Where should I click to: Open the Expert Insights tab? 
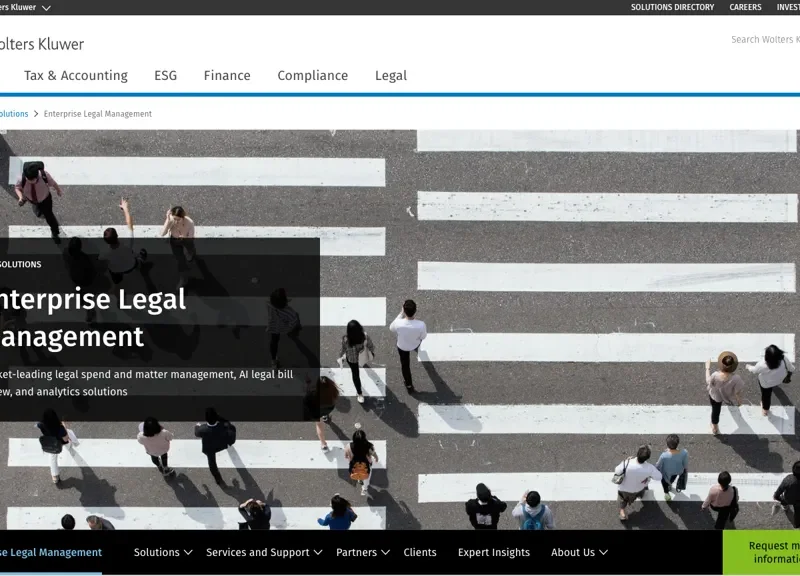[494, 552]
